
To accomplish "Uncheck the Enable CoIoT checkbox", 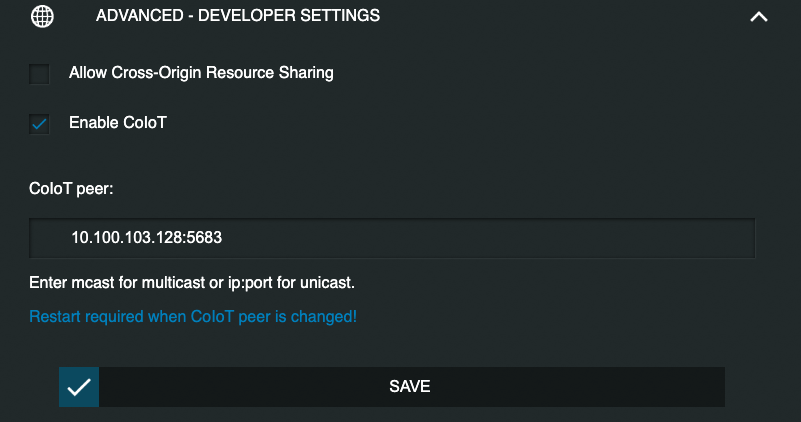I will coord(39,124).
